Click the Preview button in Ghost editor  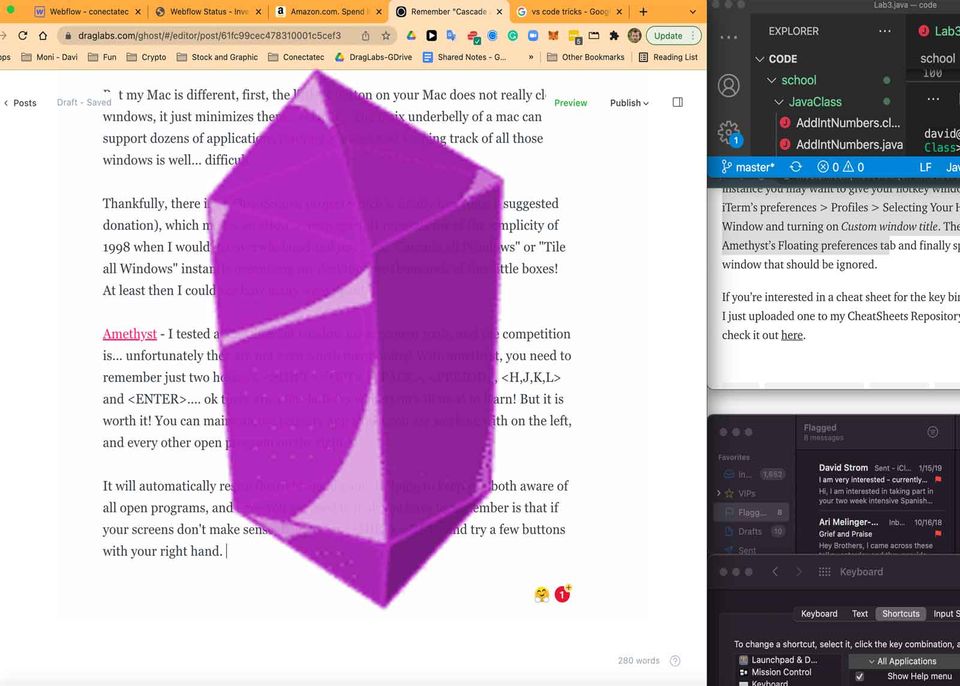tap(570, 103)
